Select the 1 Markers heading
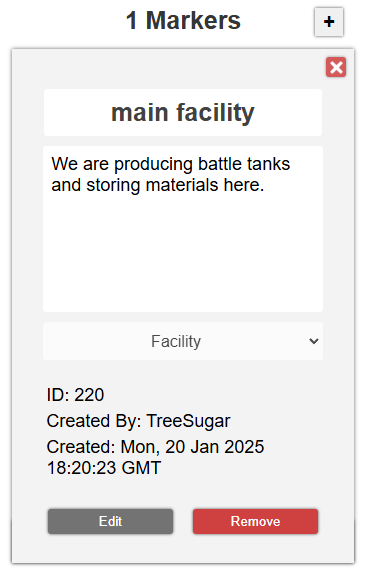The image size is (368, 574). pyautogui.click(x=183, y=20)
